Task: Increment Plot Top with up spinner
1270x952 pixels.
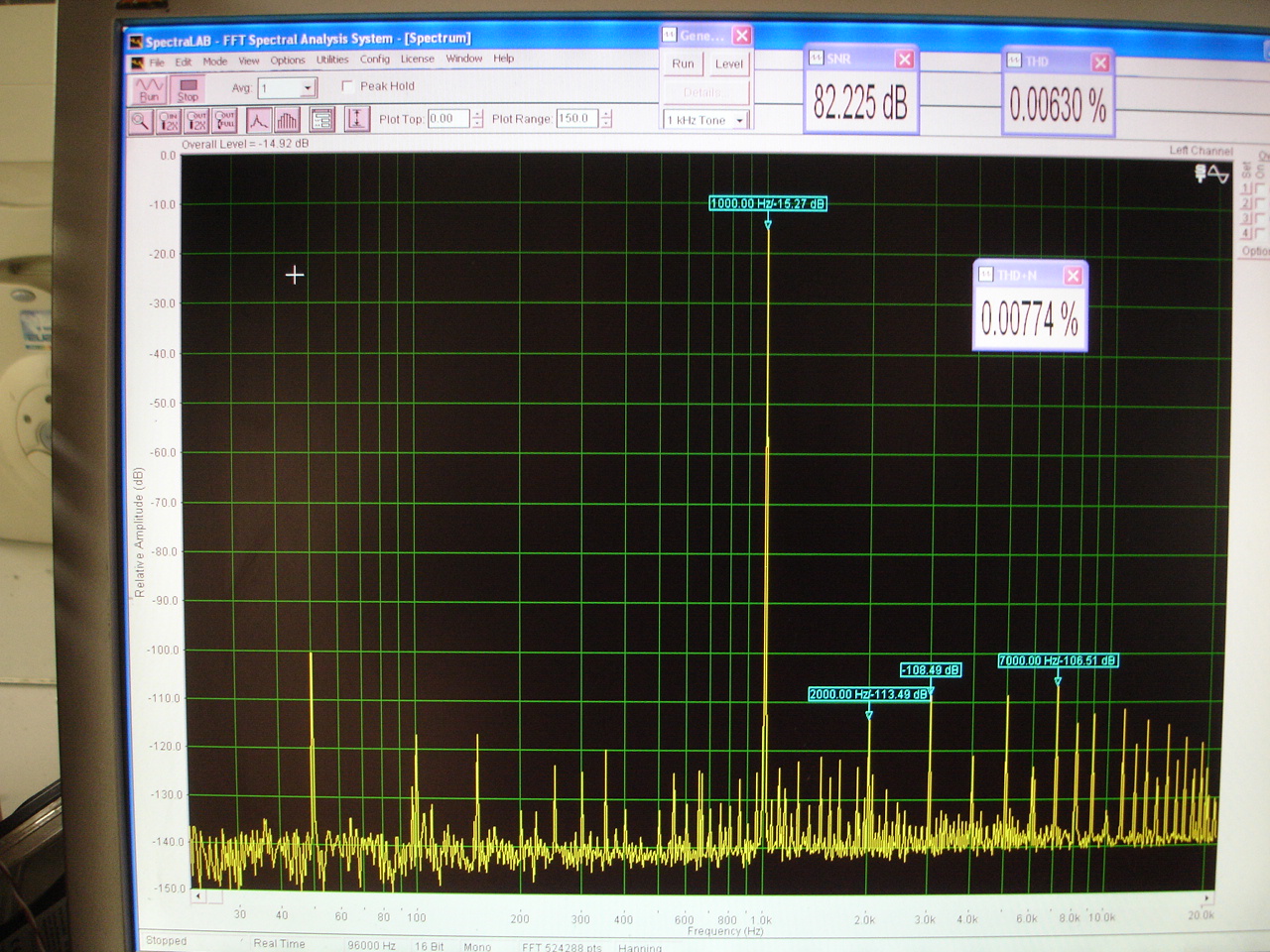Action: [x=477, y=113]
